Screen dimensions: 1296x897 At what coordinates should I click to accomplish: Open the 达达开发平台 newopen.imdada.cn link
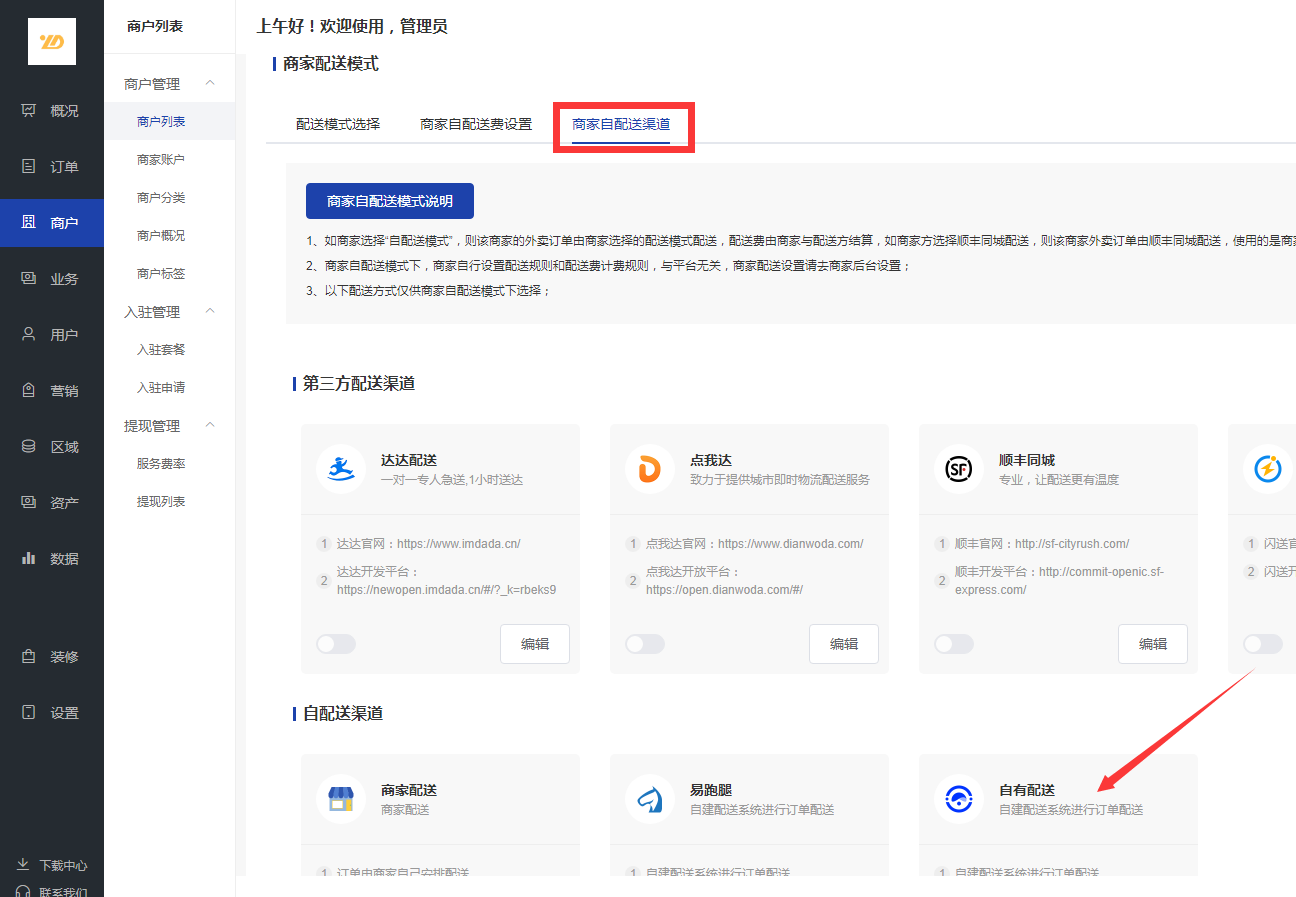click(x=446, y=581)
